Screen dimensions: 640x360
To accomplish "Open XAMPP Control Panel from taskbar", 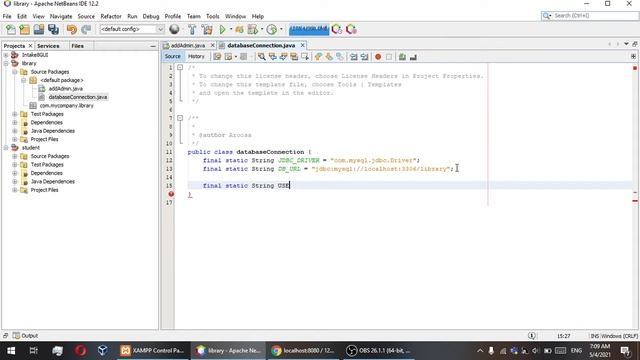I will pyautogui.click(x=153, y=351).
